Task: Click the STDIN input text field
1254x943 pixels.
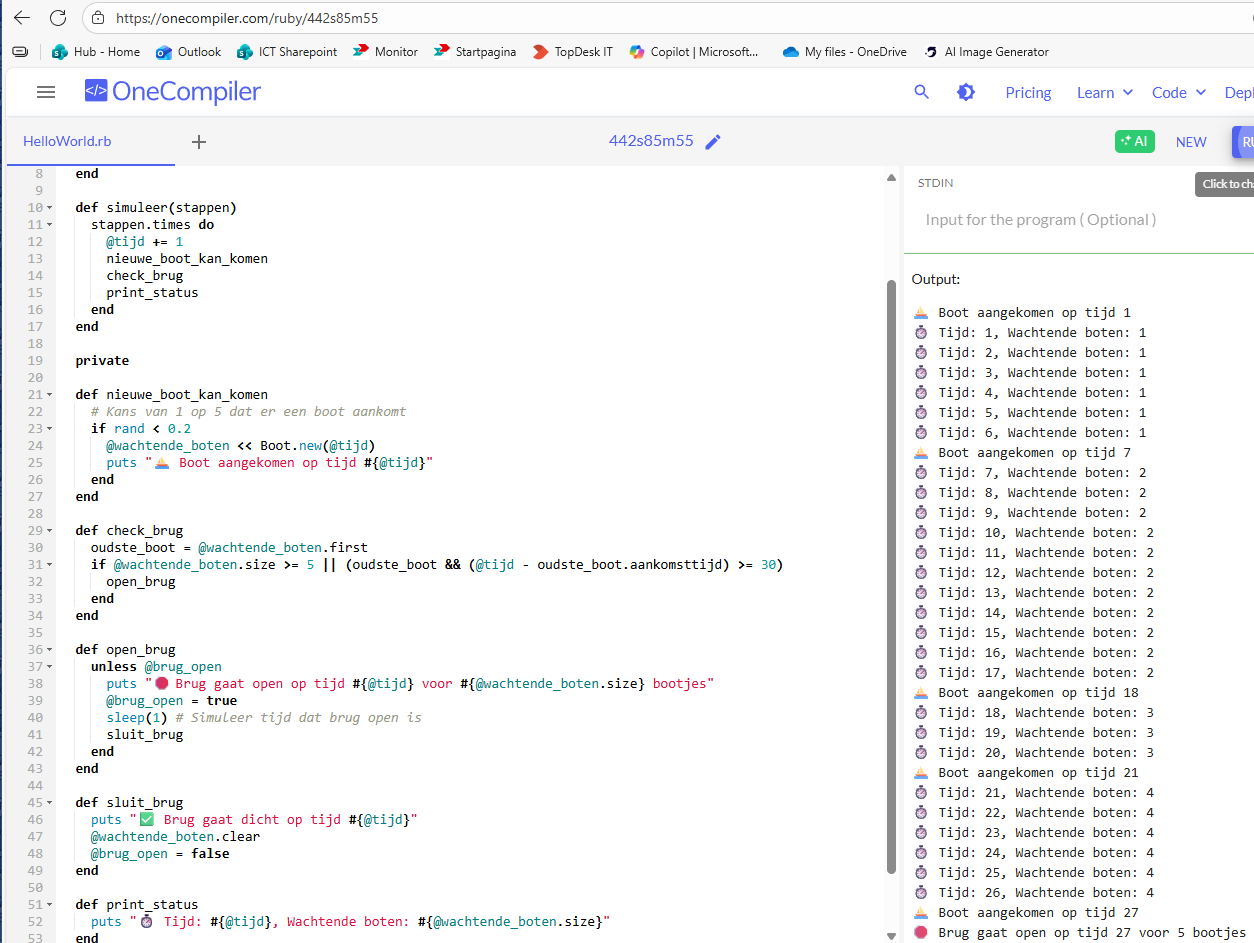Action: point(1040,220)
